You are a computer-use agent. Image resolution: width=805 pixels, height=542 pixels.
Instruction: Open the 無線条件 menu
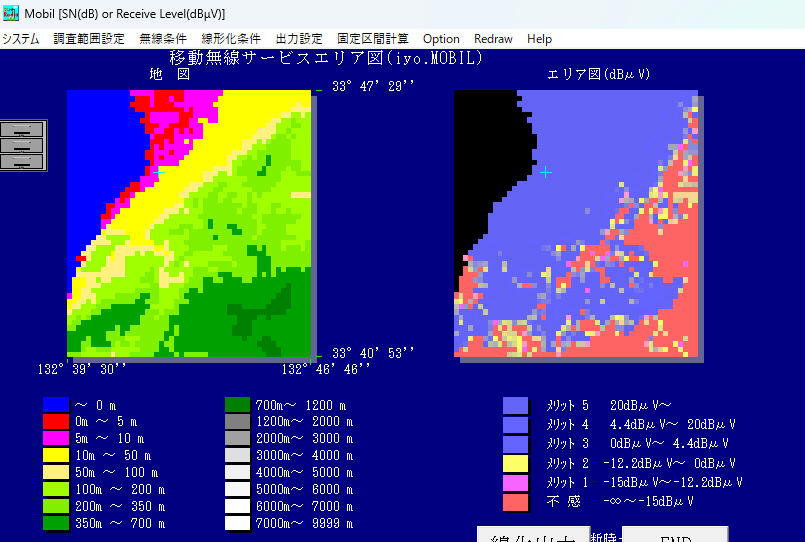[163, 39]
